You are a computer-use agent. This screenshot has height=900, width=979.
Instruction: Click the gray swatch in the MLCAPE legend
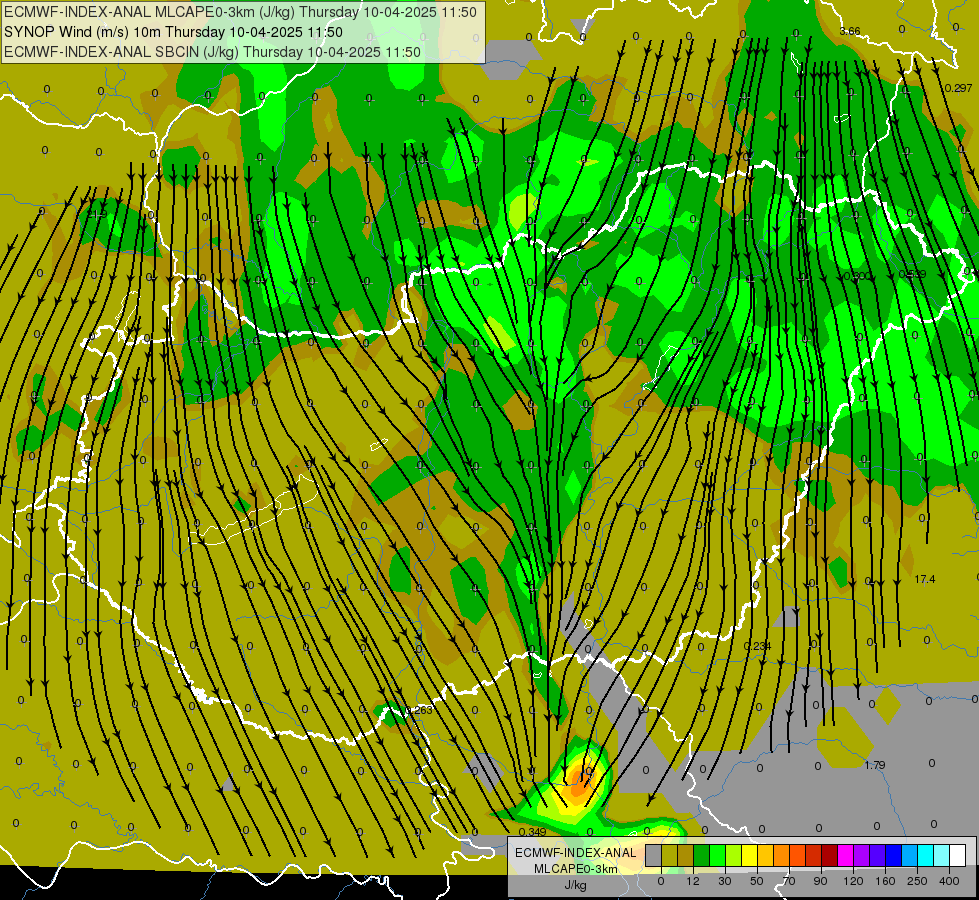(654, 855)
